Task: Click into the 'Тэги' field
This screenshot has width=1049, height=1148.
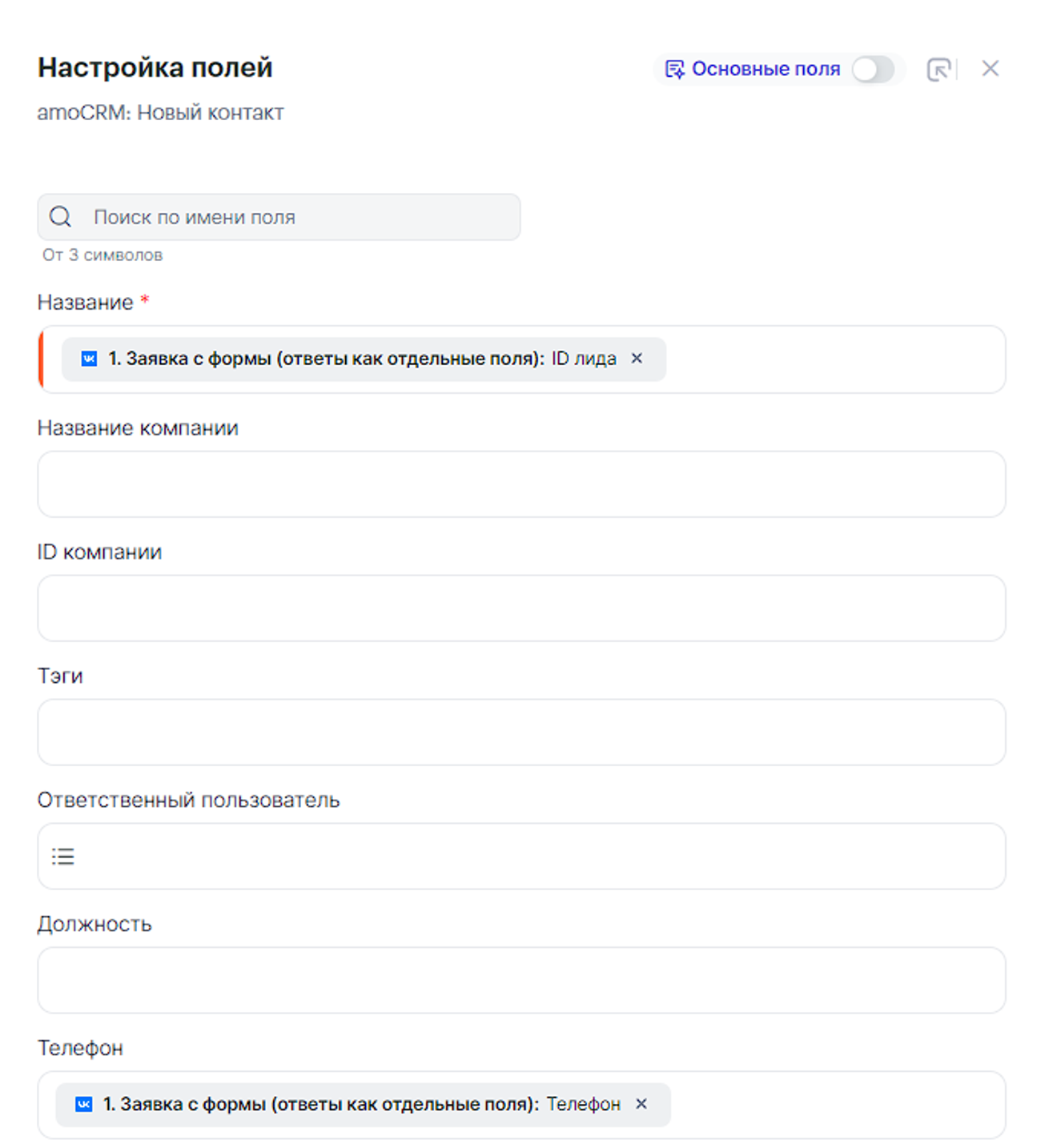Action: pyautogui.click(x=521, y=733)
